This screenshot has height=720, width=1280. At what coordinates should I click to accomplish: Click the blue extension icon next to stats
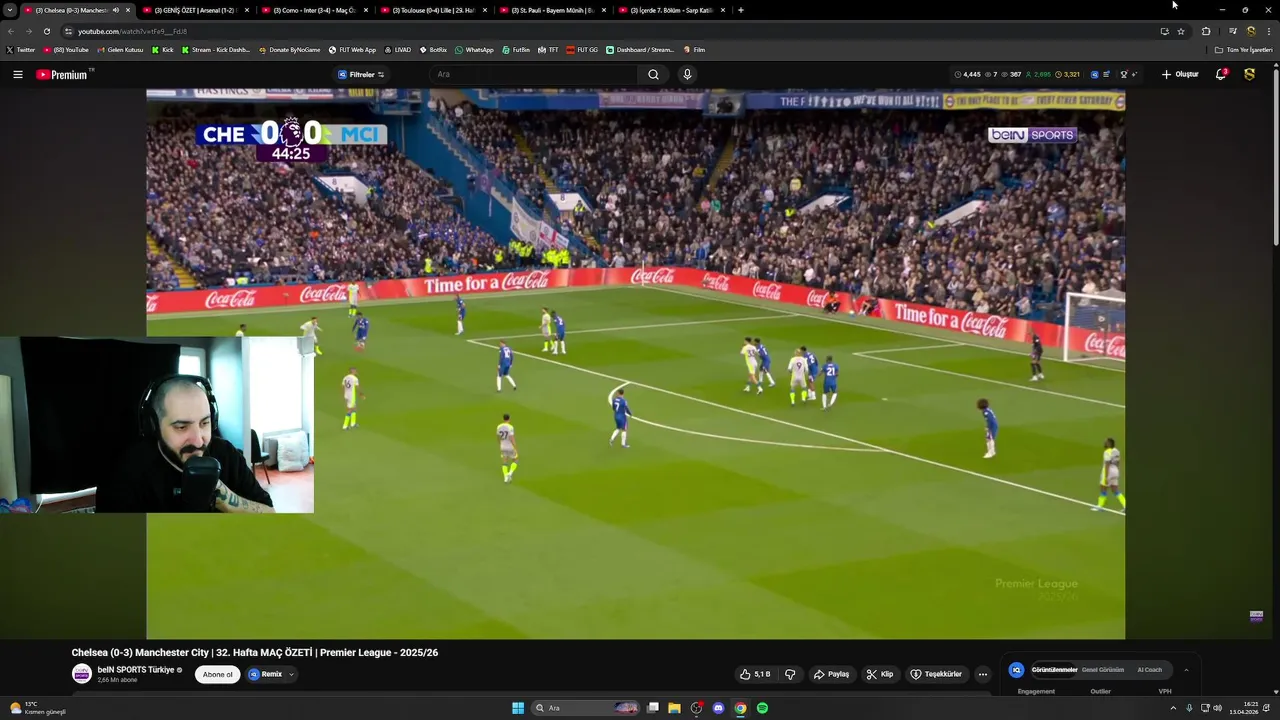click(x=1094, y=74)
